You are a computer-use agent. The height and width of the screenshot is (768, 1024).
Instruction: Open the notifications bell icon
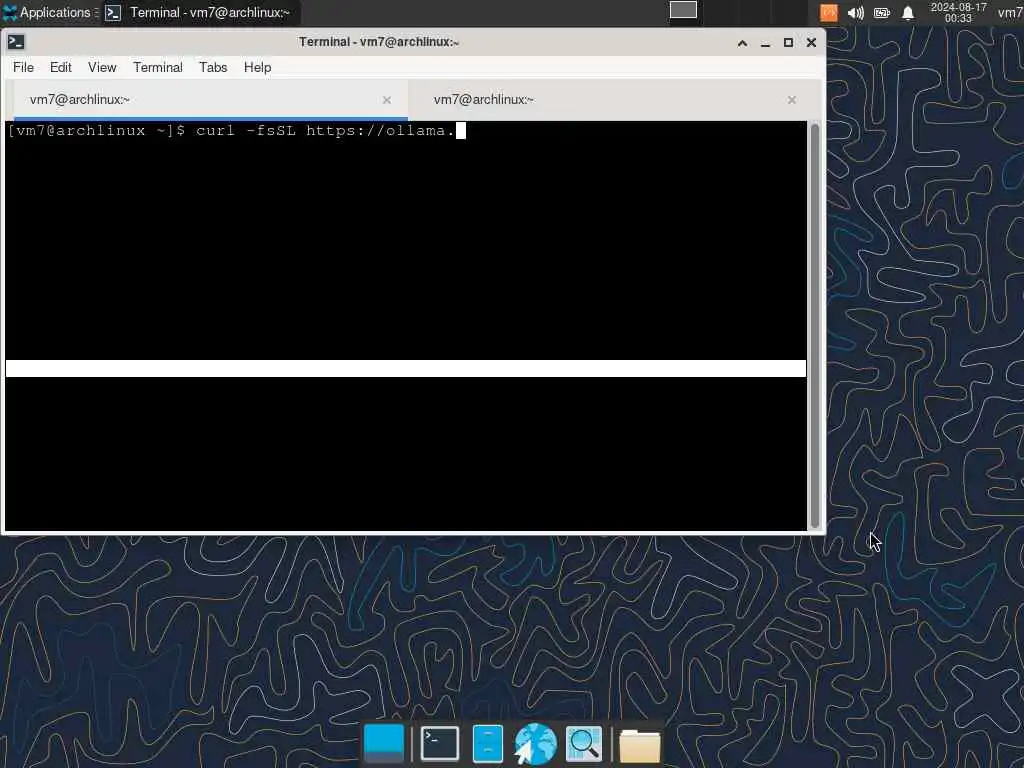908,12
